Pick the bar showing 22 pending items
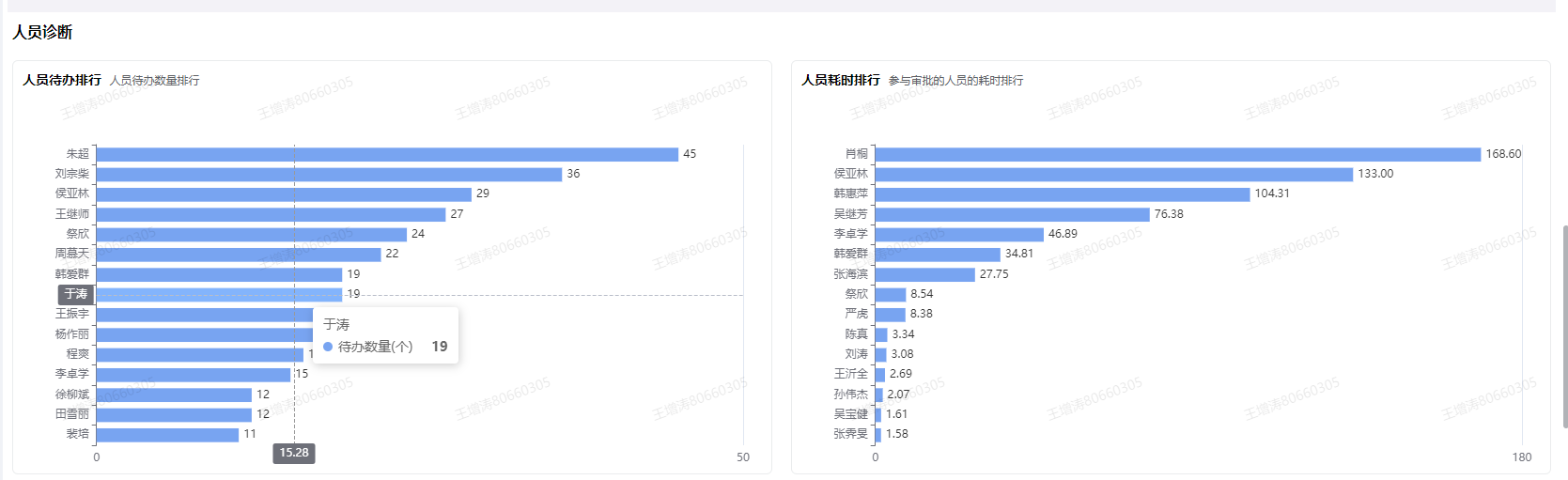This screenshot has width=1568, height=480. 238,255
